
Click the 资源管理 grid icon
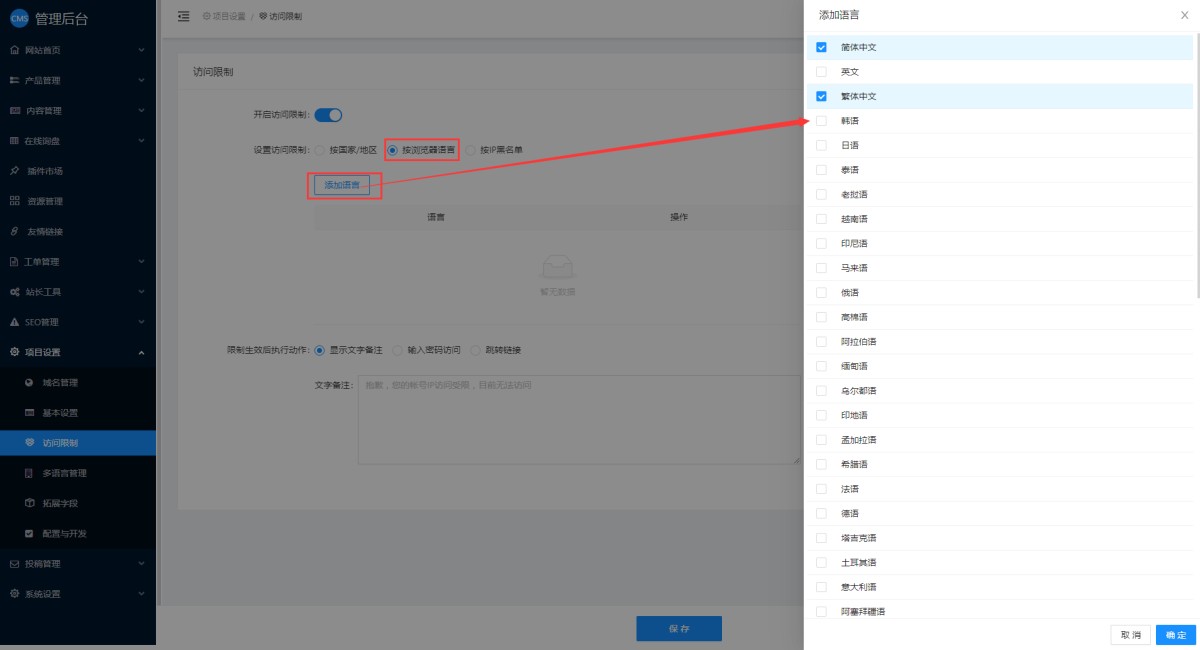click(14, 201)
